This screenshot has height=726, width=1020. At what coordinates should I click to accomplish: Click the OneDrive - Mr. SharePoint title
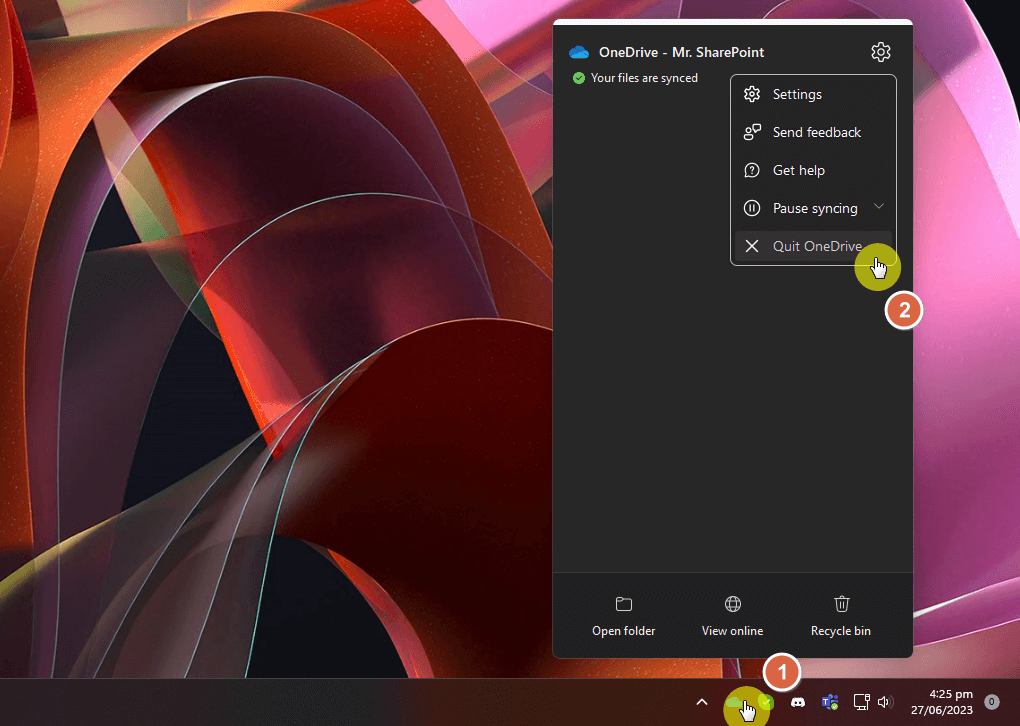coord(681,52)
